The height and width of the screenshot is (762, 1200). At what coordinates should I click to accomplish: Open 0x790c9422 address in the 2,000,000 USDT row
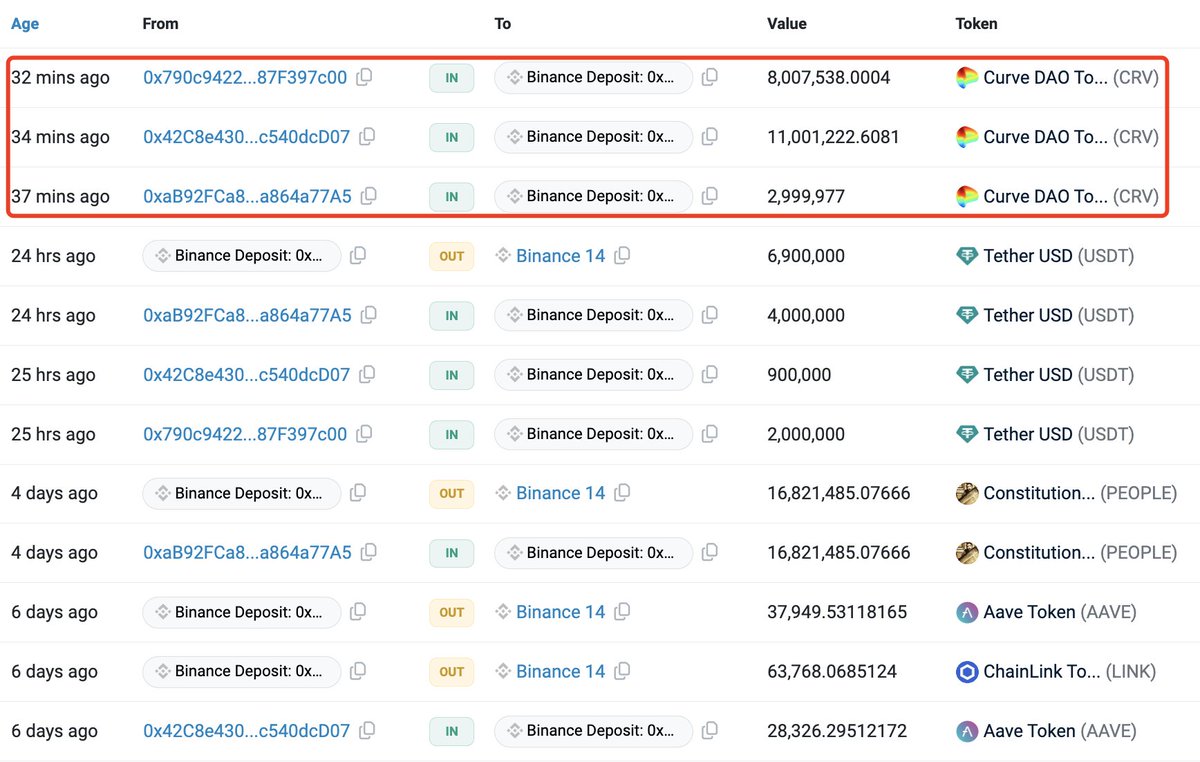pos(245,434)
